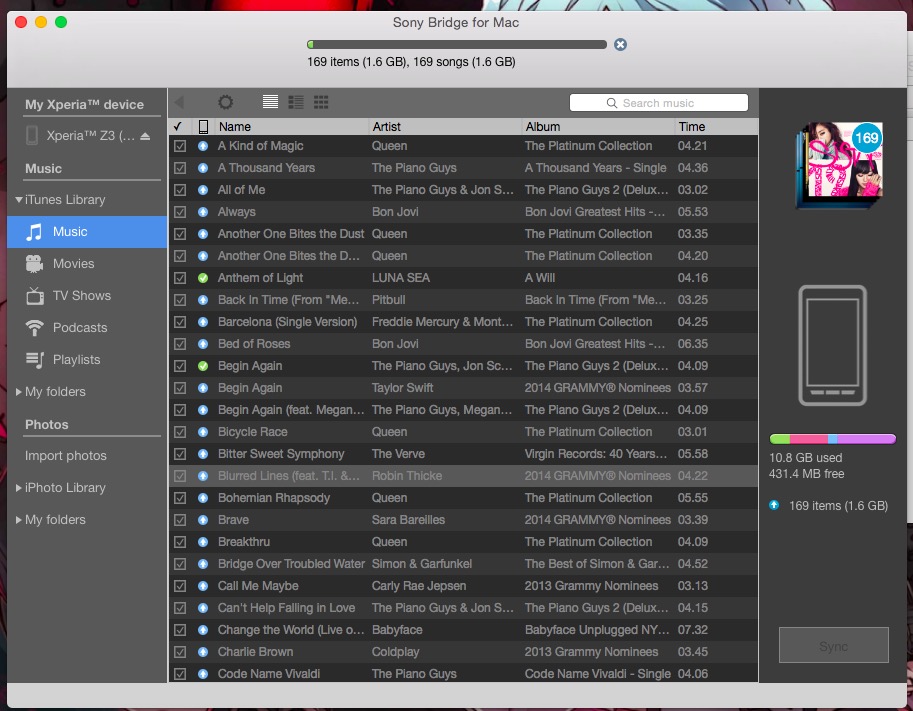The height and width of the screenshot is (711, 913).
Task: Sort songs by Album column
Action: coord(598,126)
